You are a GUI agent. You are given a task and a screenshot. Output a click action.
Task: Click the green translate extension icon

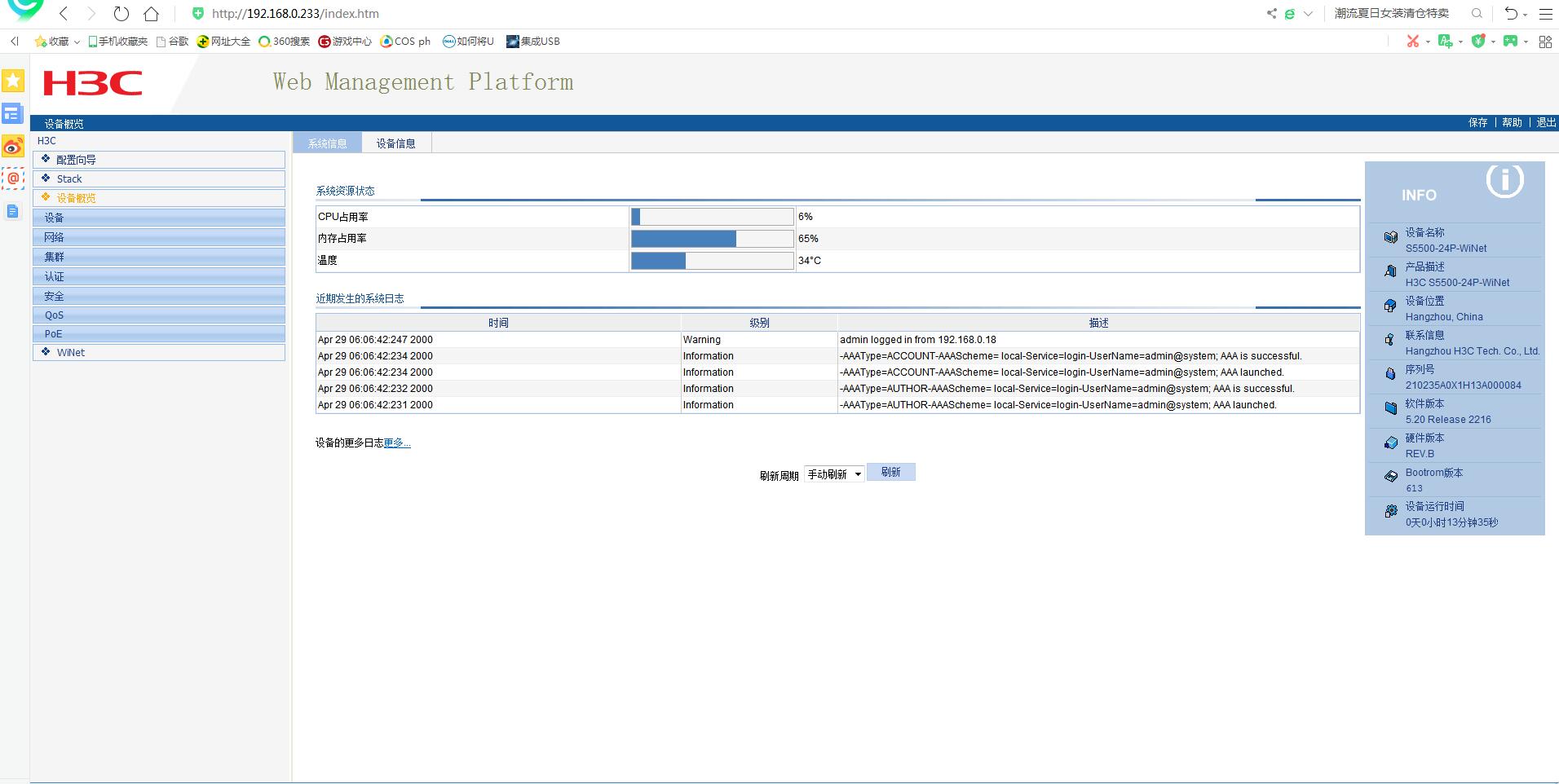tap(1446, 41)
